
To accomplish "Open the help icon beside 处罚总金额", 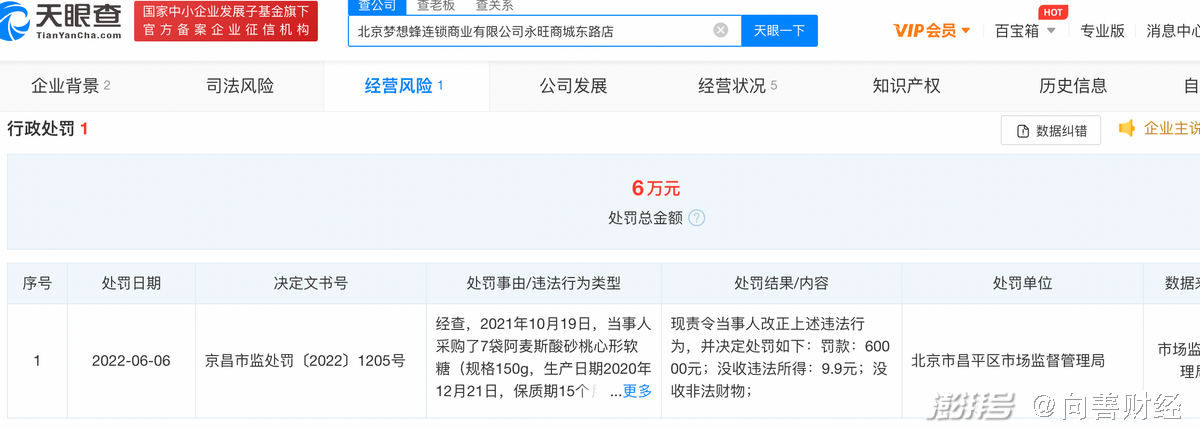I will tap(697, 218).
